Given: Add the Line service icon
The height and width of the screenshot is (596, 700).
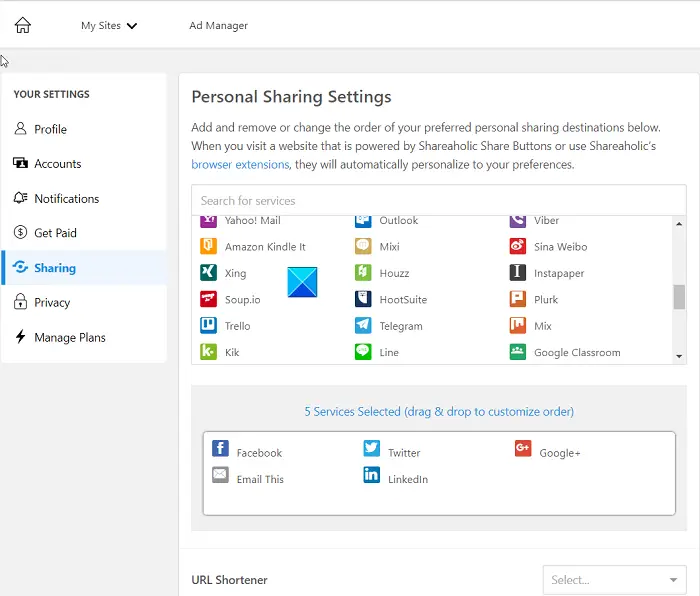Looking at the screenshot, I should (363, 351).
